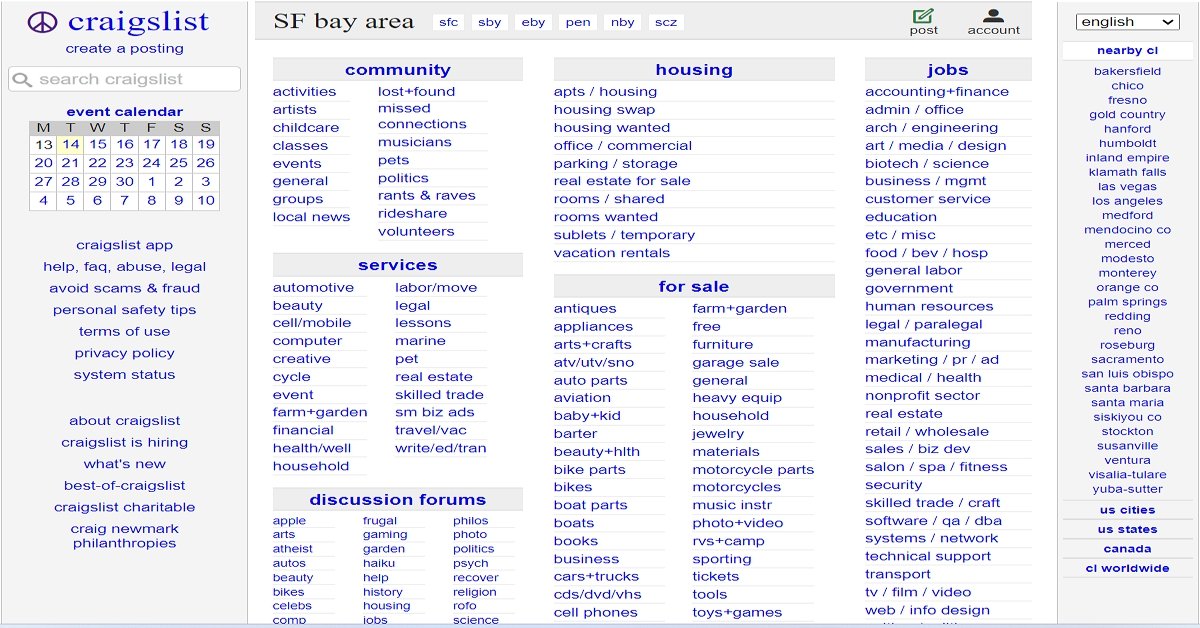
Task: Open motorcycle parts listings
Action: 753,470
